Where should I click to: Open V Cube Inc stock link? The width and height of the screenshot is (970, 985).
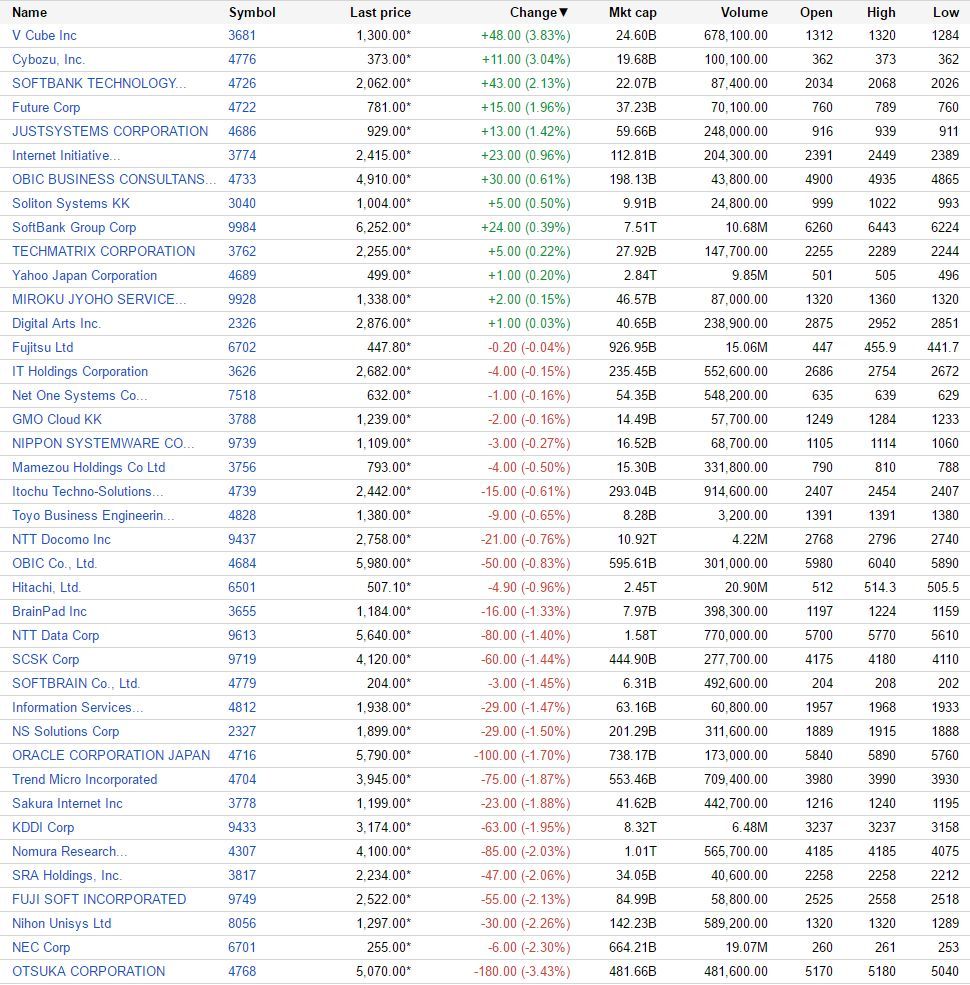point(44,36)
